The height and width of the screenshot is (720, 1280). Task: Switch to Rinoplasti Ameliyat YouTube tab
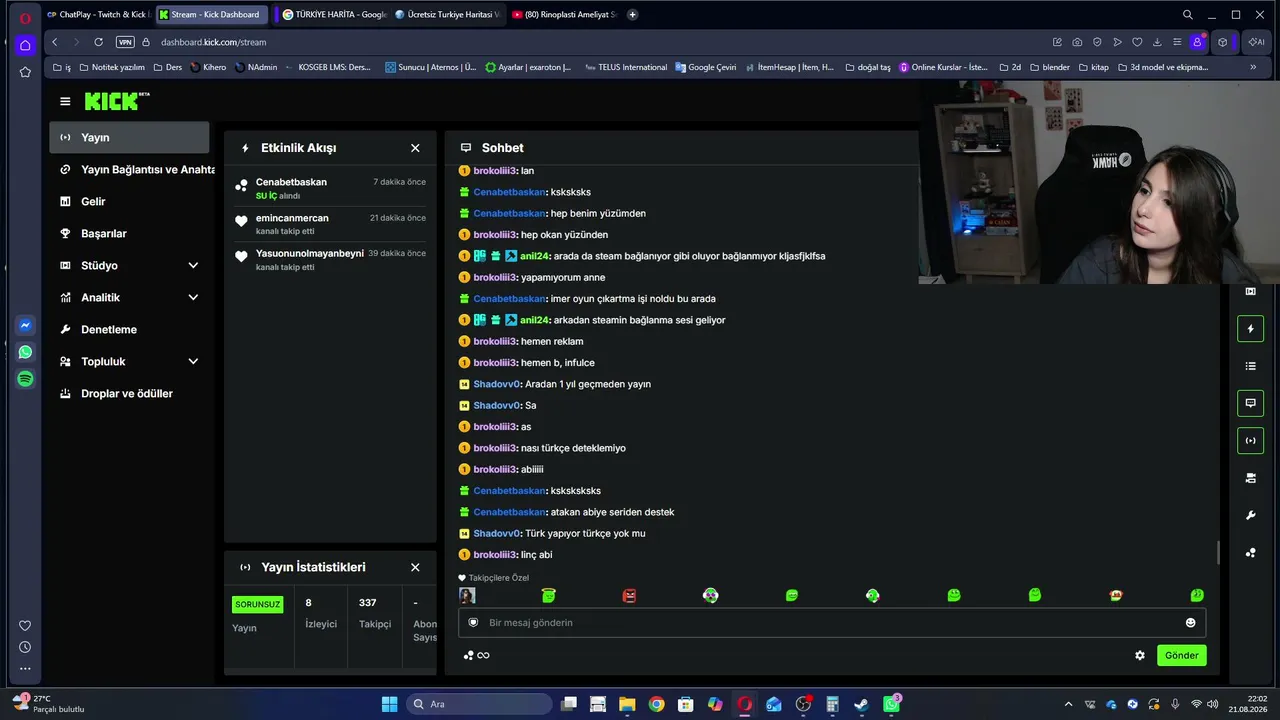564,15
